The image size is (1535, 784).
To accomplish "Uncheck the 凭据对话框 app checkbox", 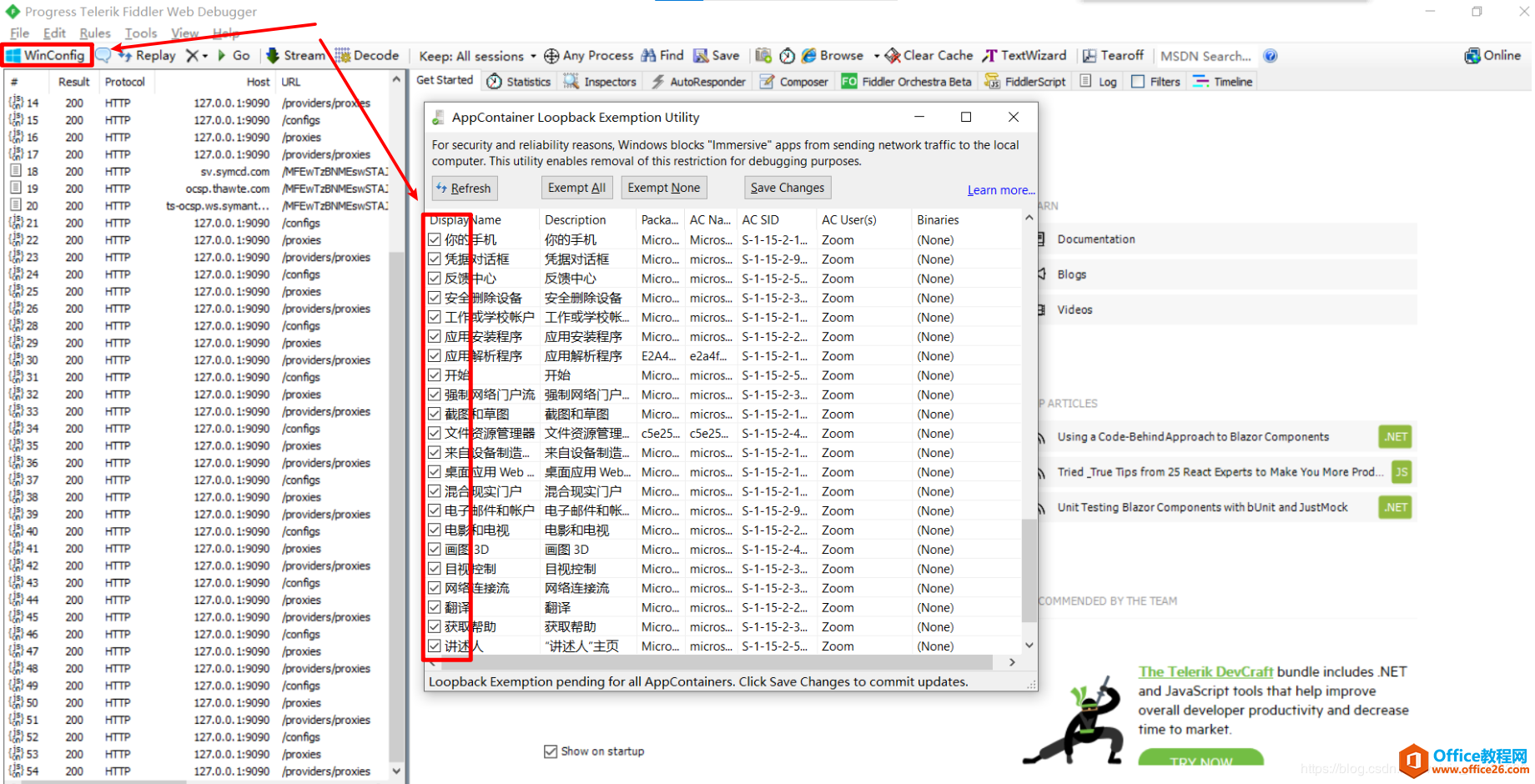I will click(x=435, y=259).
